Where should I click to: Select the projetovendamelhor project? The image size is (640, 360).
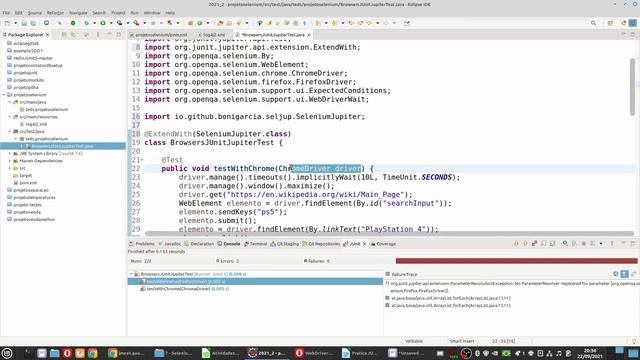[x=34, y=220]
